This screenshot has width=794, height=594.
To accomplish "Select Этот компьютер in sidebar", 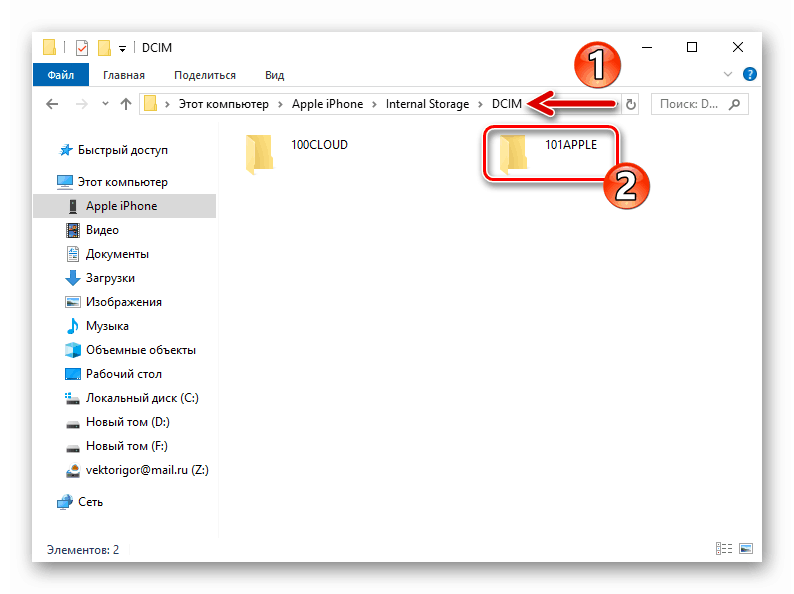I will click(x=112, y=182).
